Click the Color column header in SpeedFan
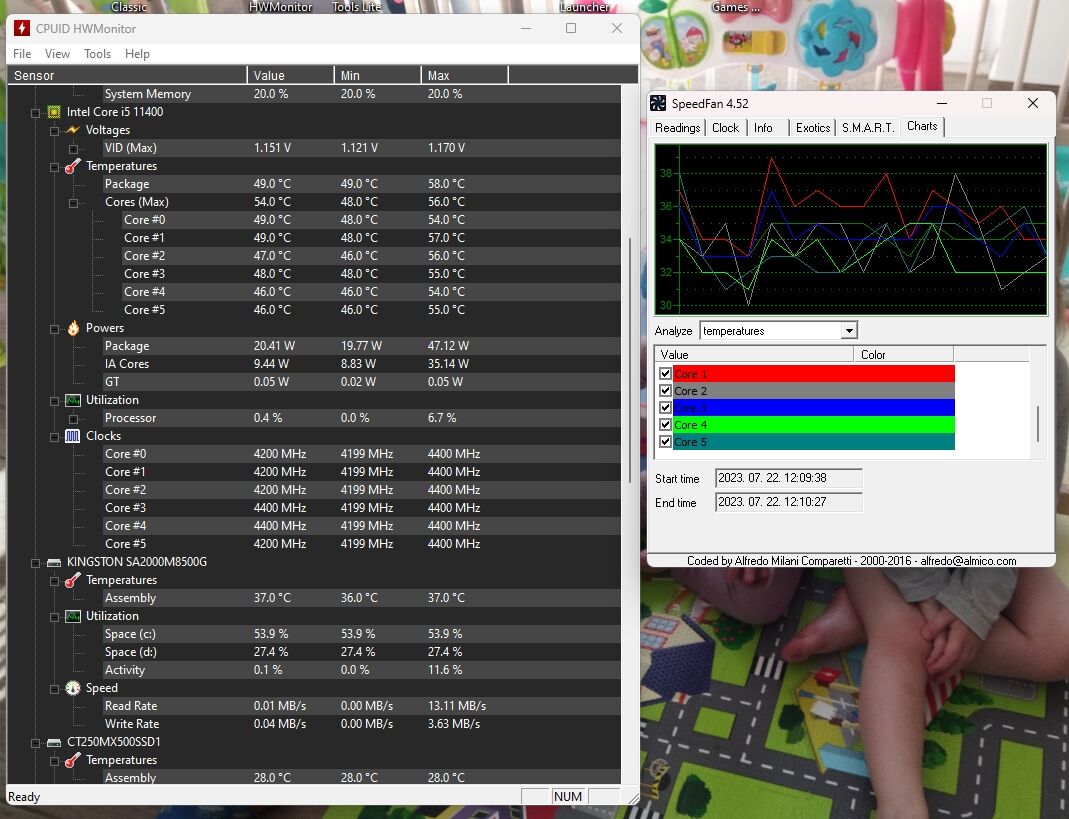 (903, 355)
